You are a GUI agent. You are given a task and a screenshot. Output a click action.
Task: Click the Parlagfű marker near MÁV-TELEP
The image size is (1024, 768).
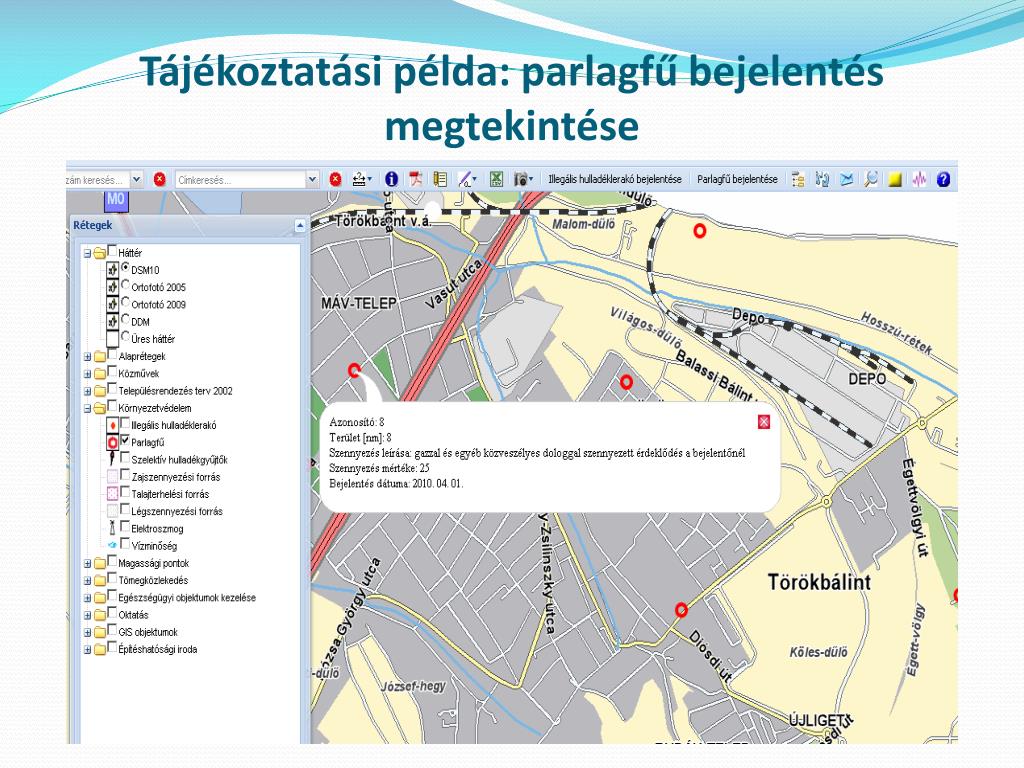click(x=355, y=370)
